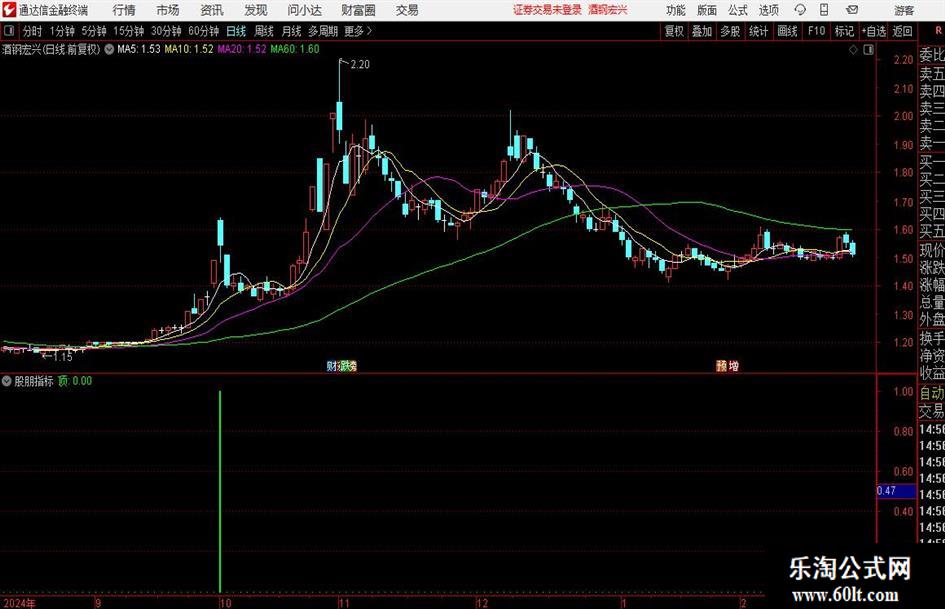The width and height of the screenshot is (945, 609).
Task: Click the 统计 statistics button
Action: pyautogui.click(x=758, y=31)
